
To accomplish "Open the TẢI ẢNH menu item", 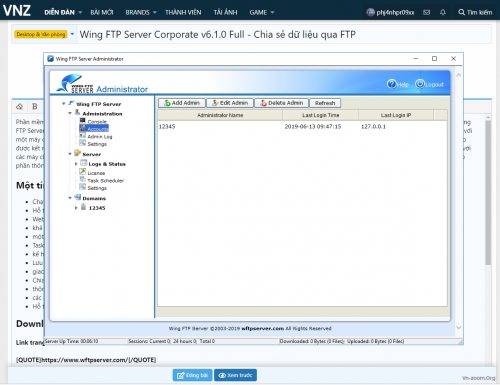I will [x=225, y=12].
